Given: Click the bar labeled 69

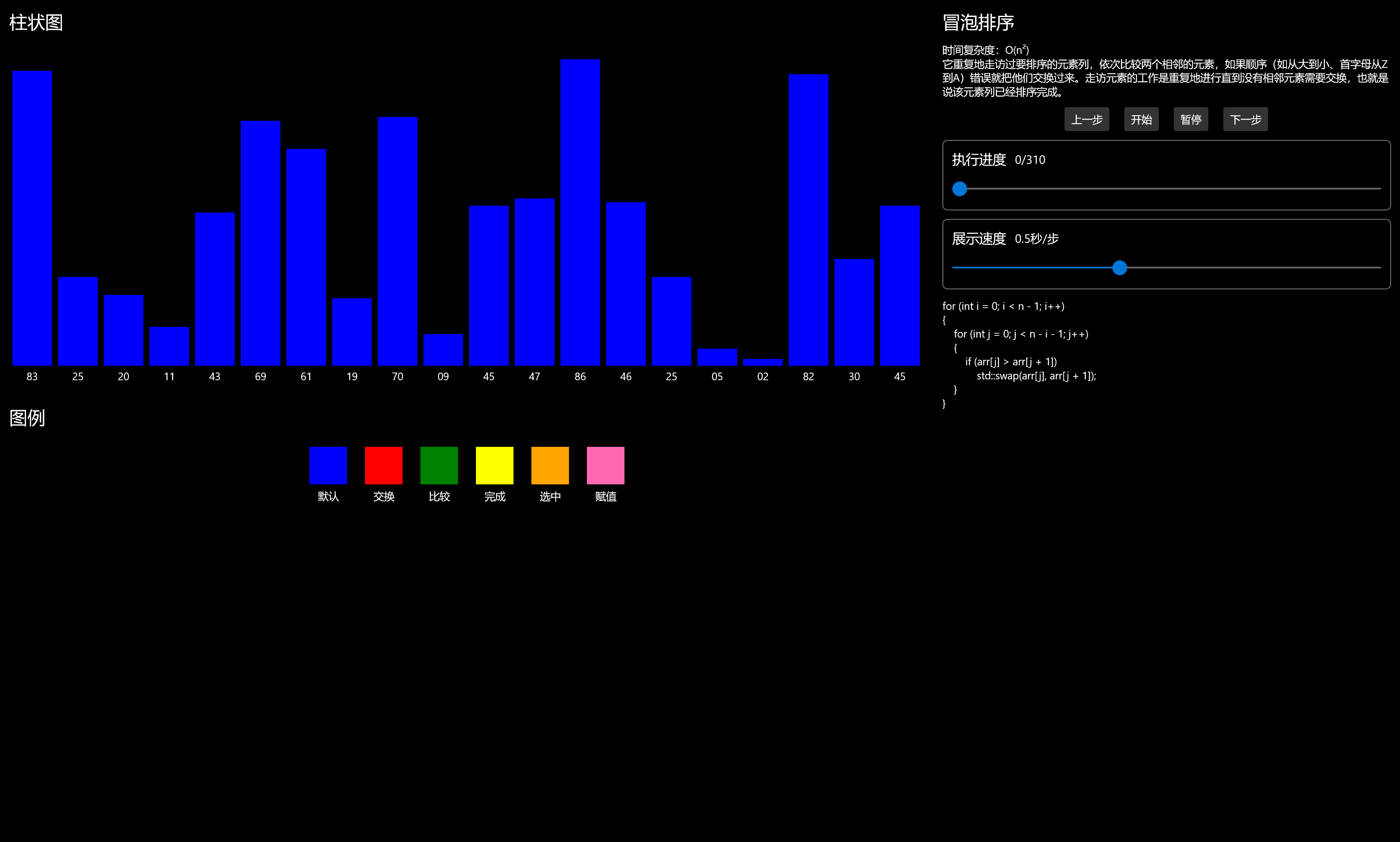Looking at the screenshot, I should [x=260, y=243].
